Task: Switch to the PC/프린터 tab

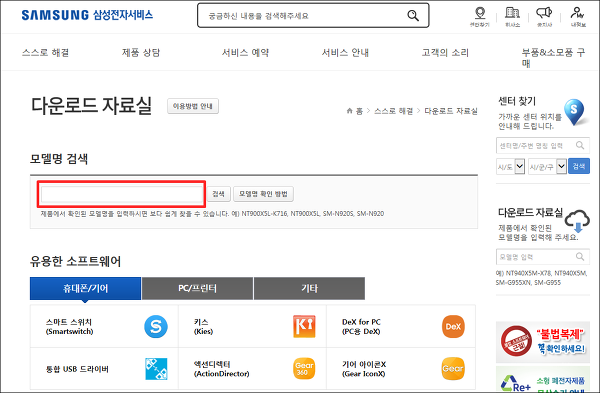Action: [197, 288]
